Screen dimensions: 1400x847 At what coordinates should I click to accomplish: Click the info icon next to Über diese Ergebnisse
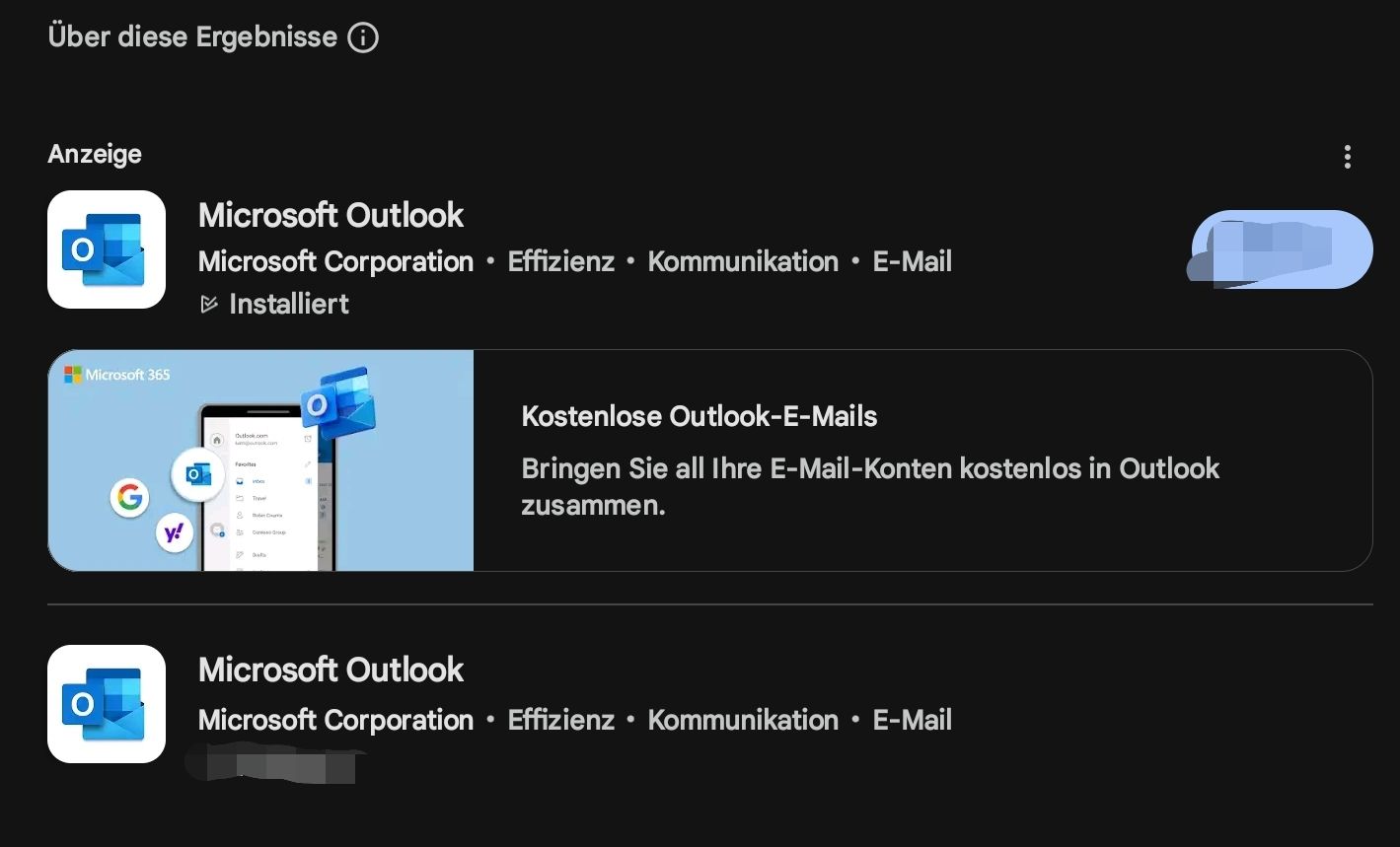click(x=363, y=36)
